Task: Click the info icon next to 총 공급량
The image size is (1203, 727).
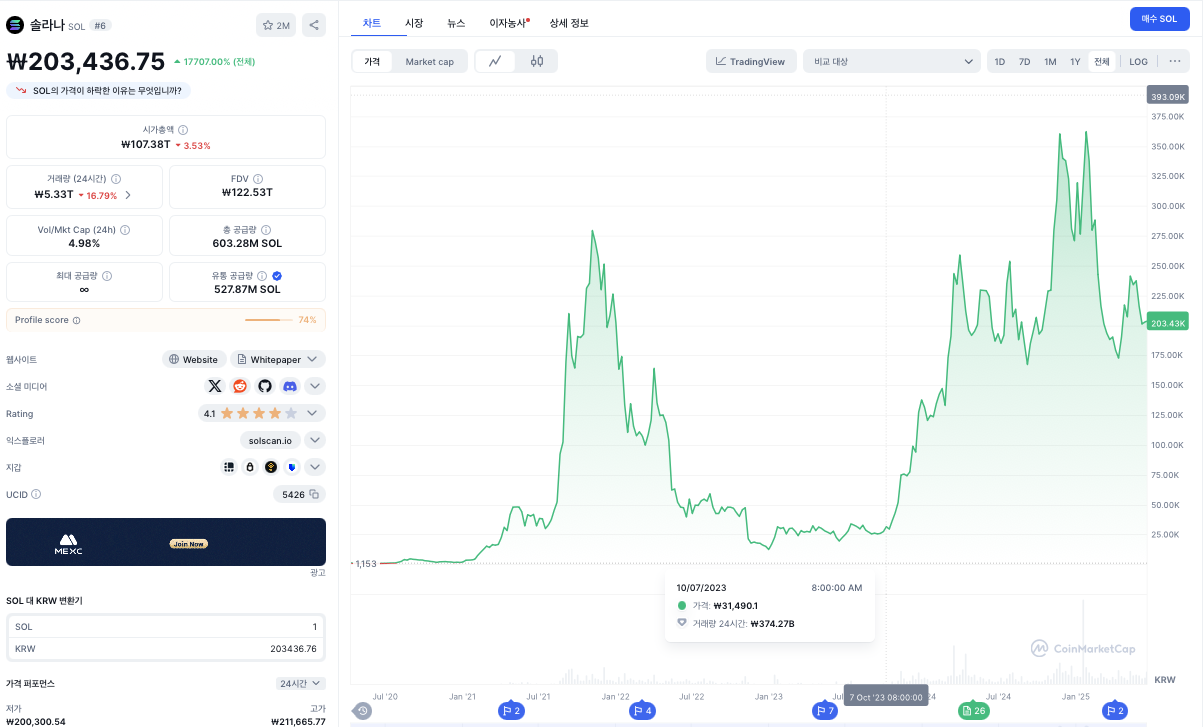Action: pos(266,230)
